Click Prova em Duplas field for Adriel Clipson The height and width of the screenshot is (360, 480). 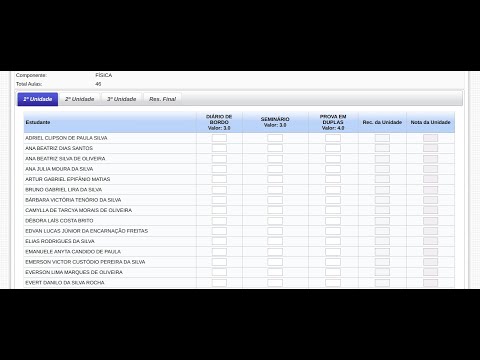(333, 138)
